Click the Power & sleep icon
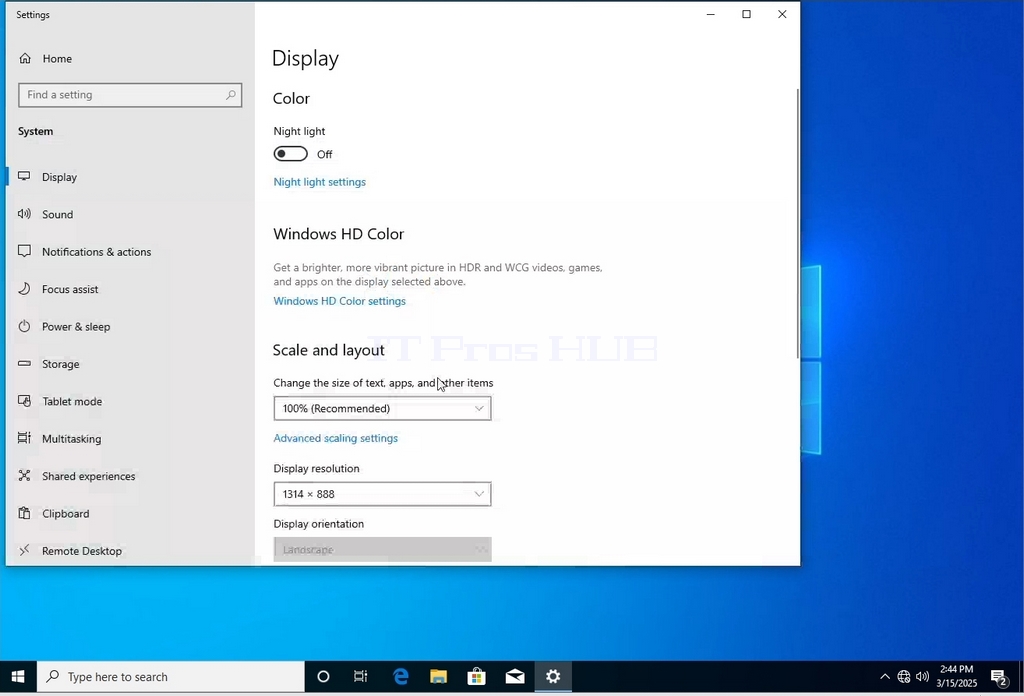Viewport: 1024px width, 696px height. click(x=24, y=326)
